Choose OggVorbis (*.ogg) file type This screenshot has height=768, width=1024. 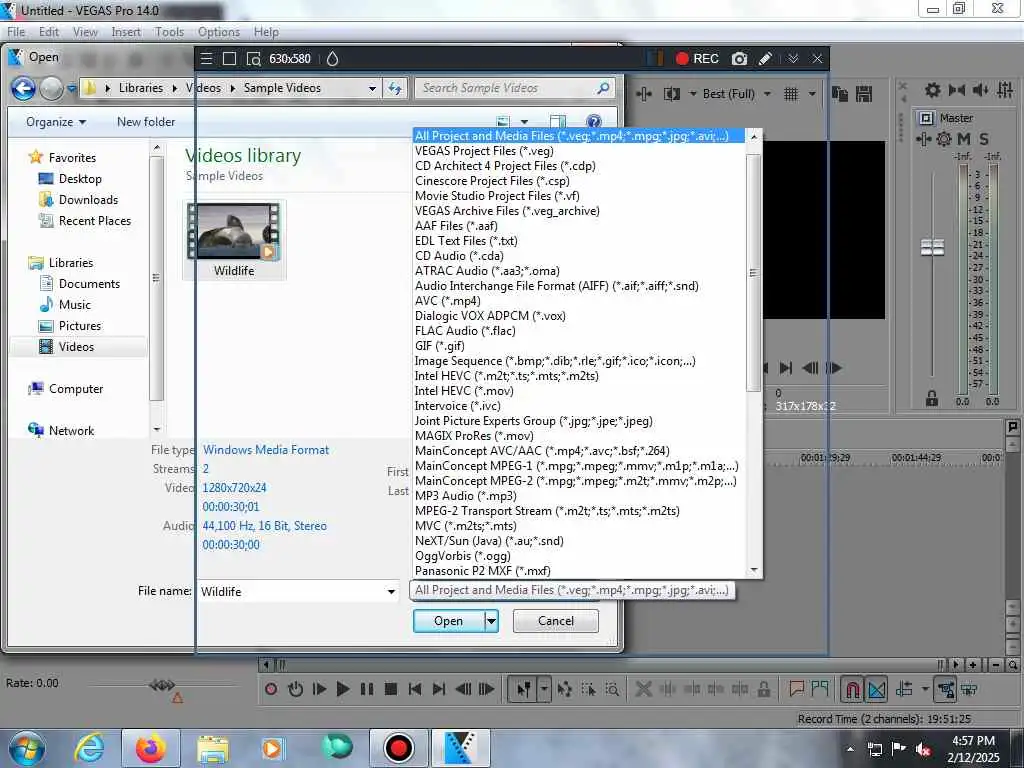pos(463,556)
